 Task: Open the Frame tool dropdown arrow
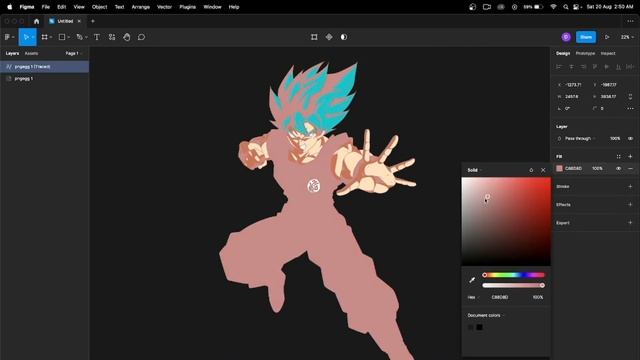click(51, 38)
